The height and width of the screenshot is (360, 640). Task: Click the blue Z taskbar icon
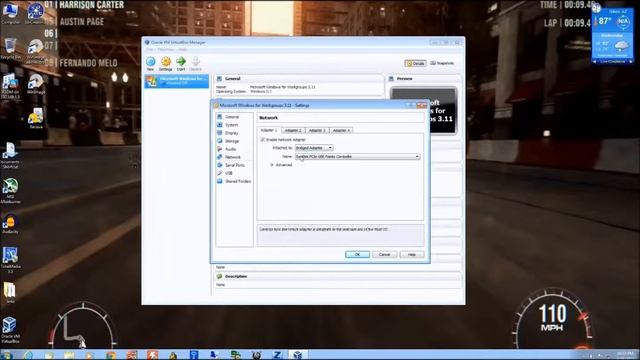pos(277,355)
